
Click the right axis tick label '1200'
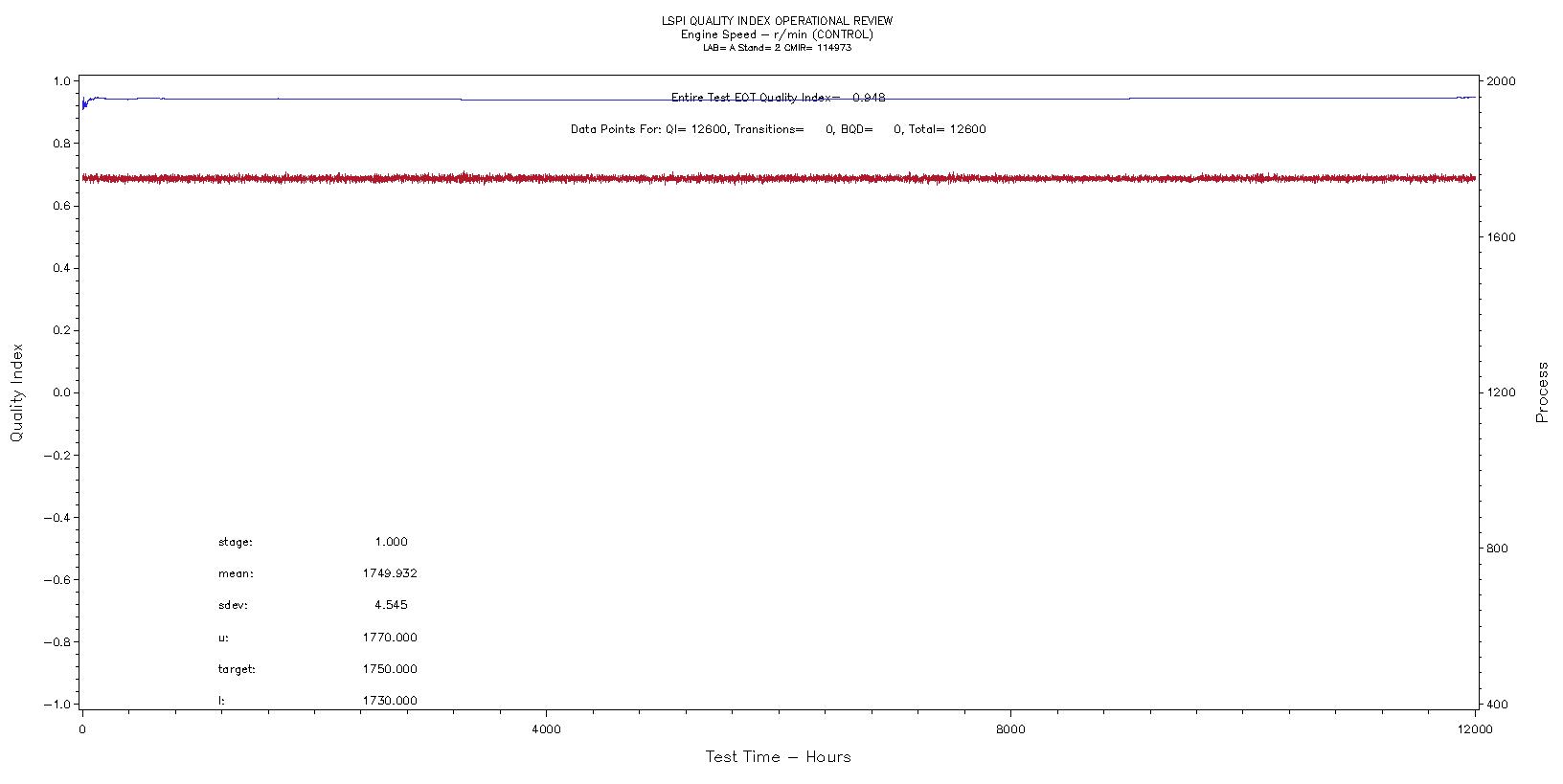pyautogui.click(x=1501, y=392)
